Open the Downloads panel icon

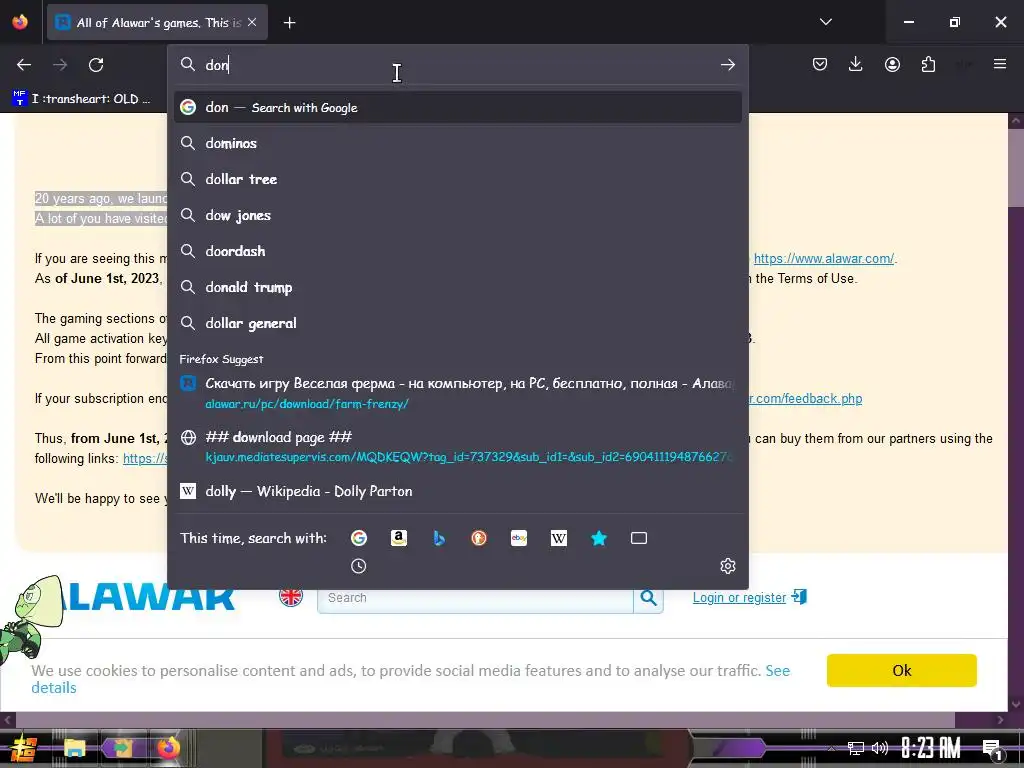[x=856, y=64]
